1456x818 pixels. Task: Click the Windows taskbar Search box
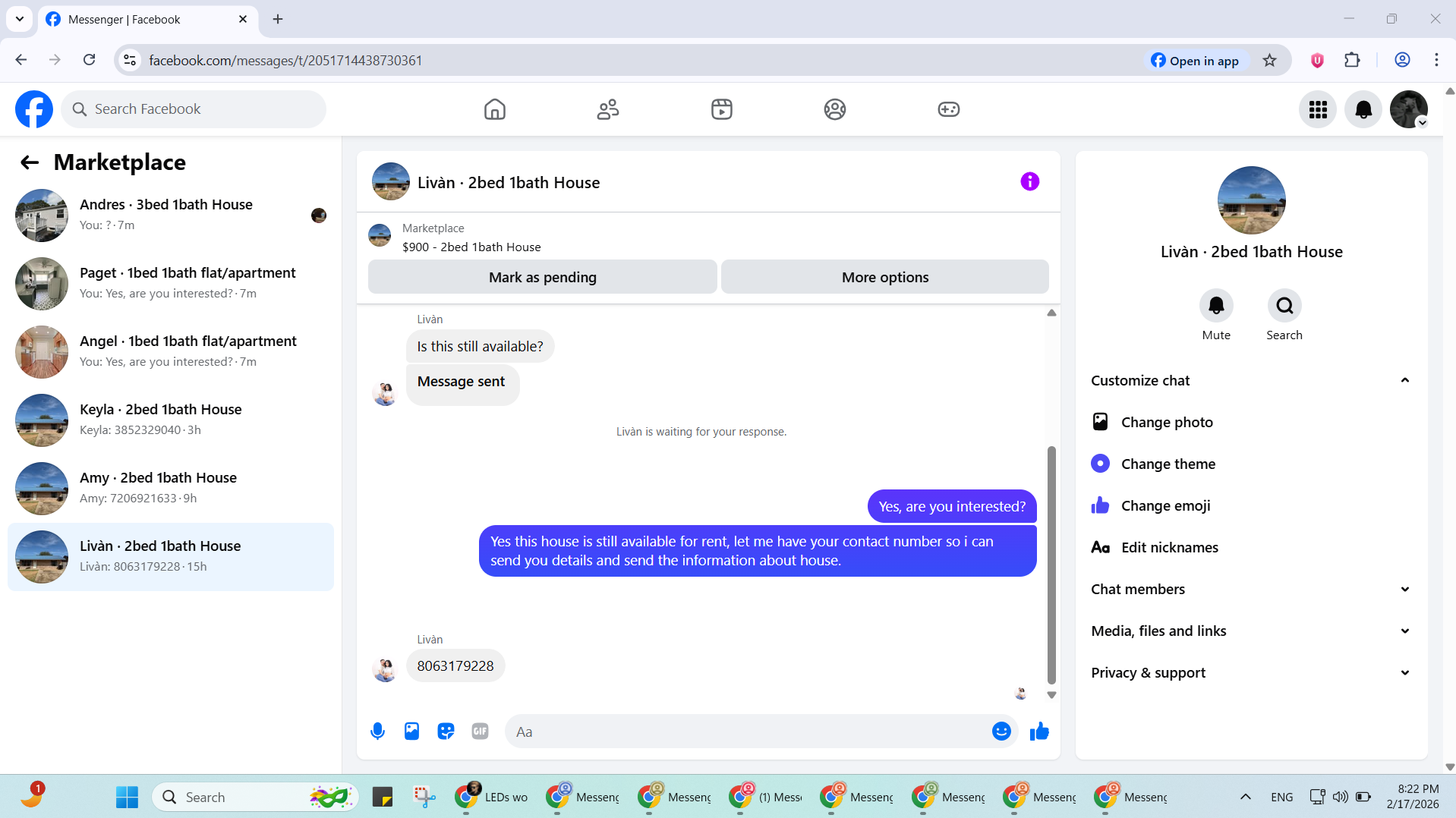click(256, 797)
